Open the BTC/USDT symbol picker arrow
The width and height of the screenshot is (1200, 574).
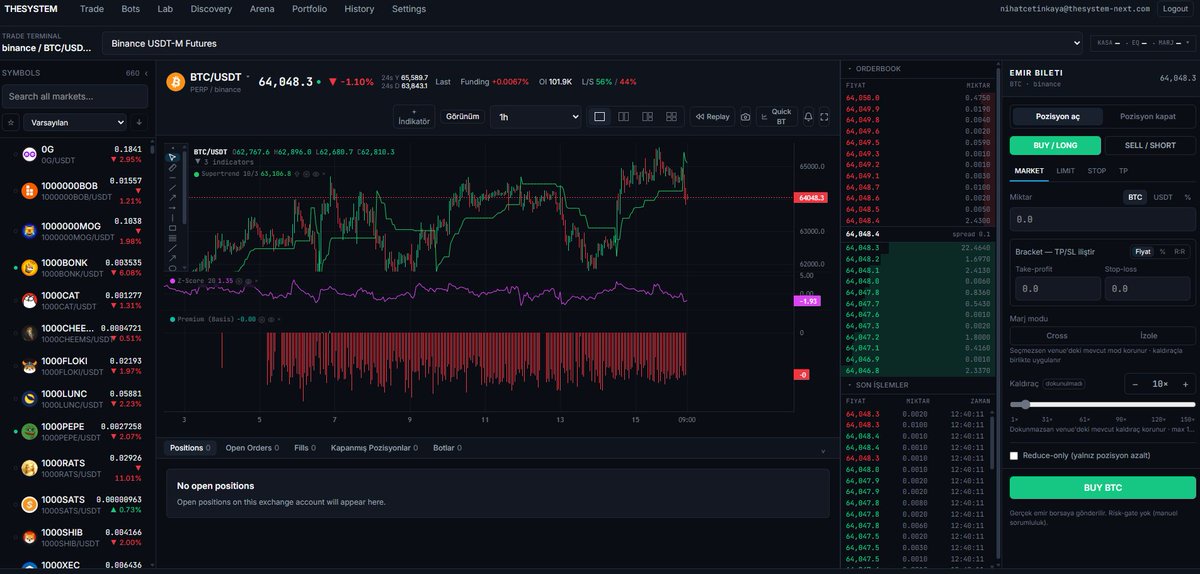pyautogui.click(x=248, y=77)
